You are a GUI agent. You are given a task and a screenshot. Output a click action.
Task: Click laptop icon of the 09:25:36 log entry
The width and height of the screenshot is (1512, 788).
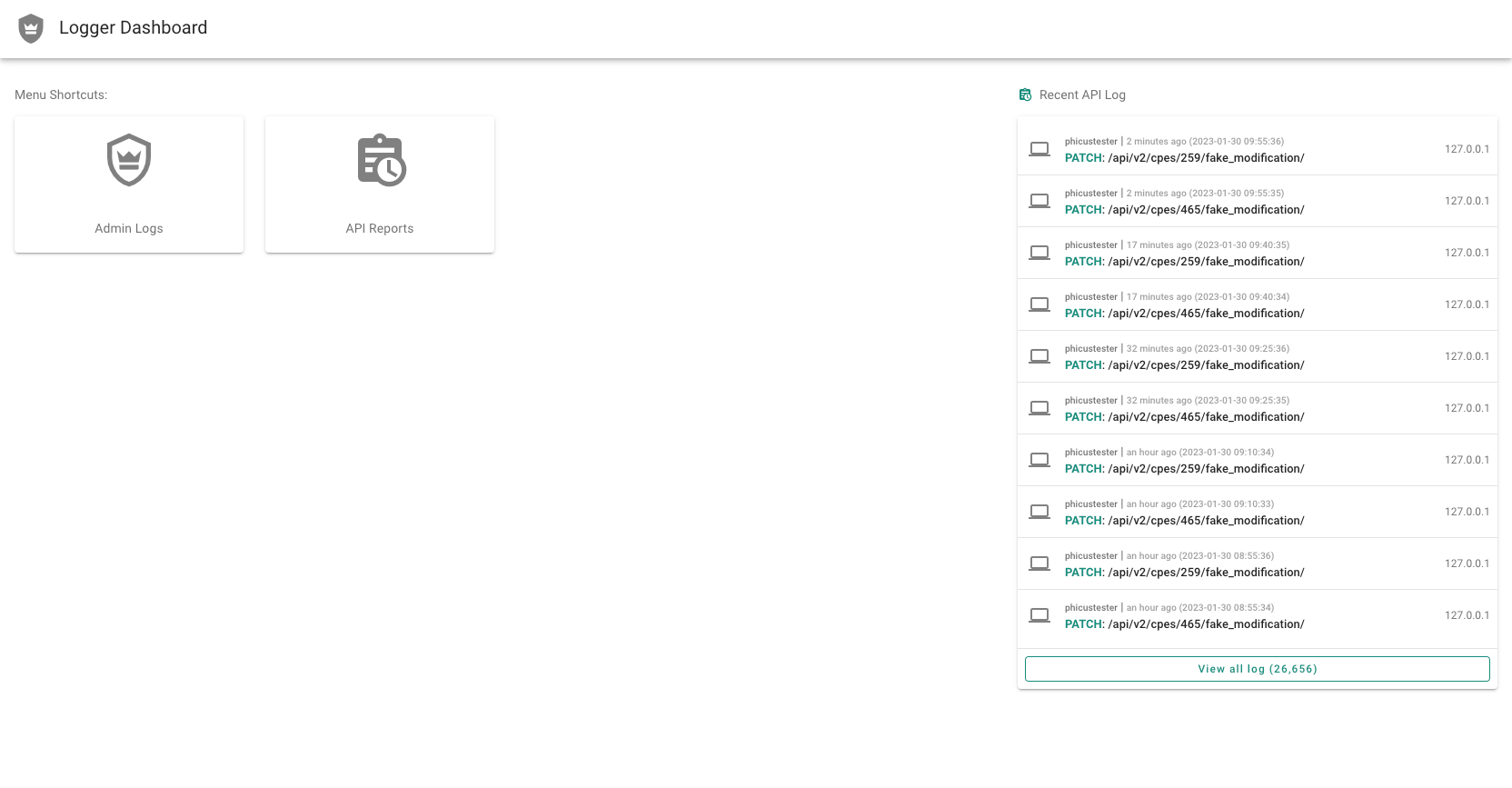[x=1039, y=356]
